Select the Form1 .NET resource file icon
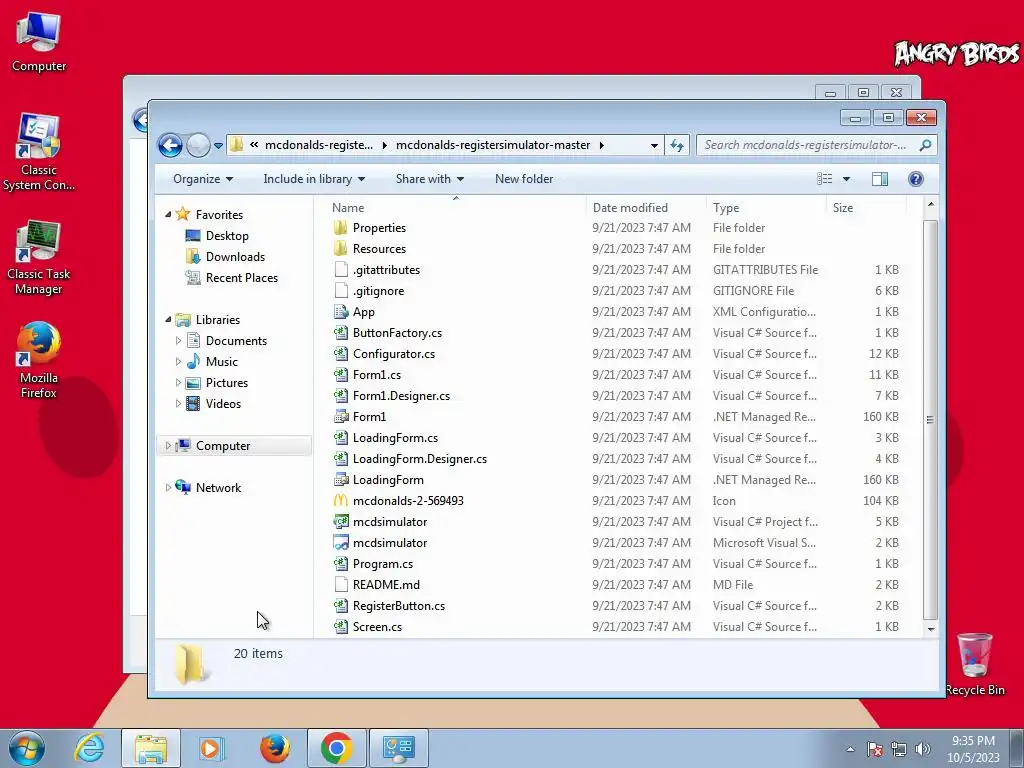 [341, 417]
